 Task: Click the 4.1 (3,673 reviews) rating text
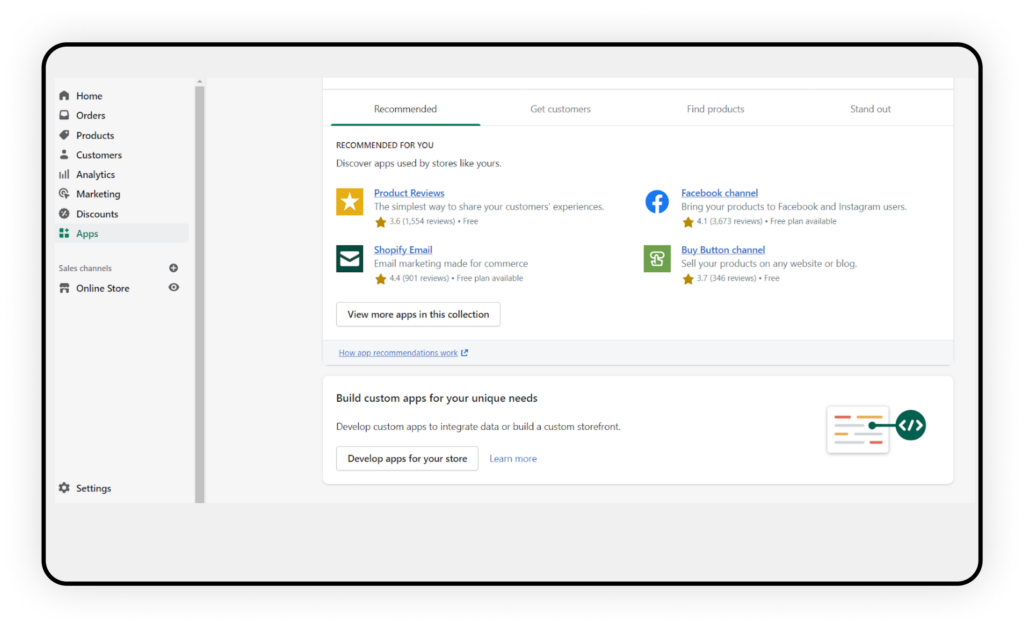pos(729,221)
